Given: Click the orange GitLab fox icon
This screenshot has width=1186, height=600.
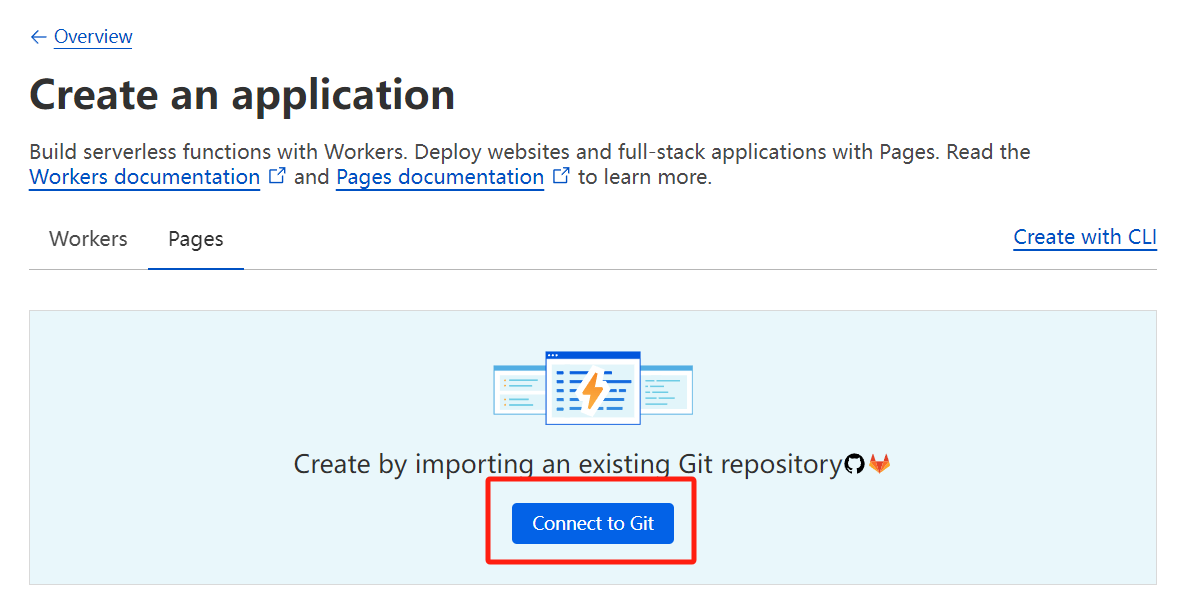Looking at the screenshot, I should (x=879, y=463).
